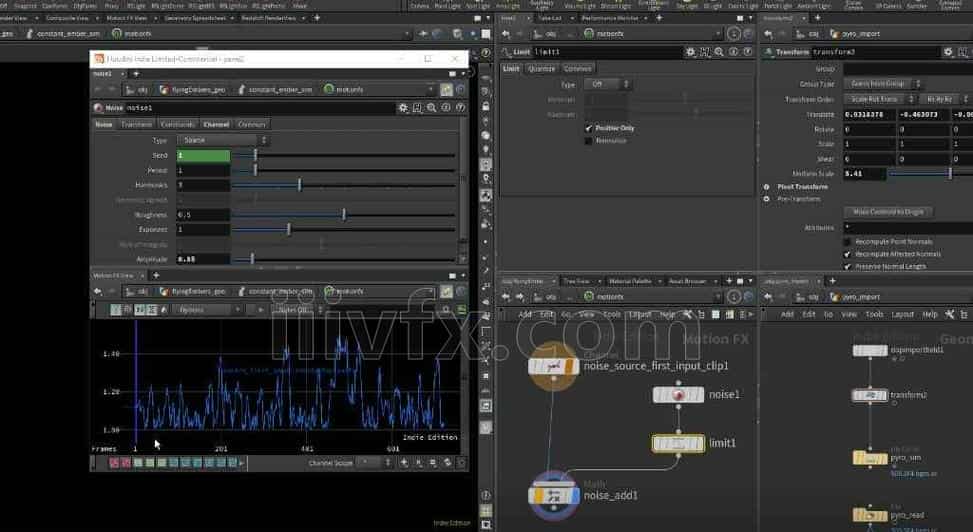This screenshot has height=532, width=973.
Task: Open the Transform Order dropdown
Action: pos(879,99)
